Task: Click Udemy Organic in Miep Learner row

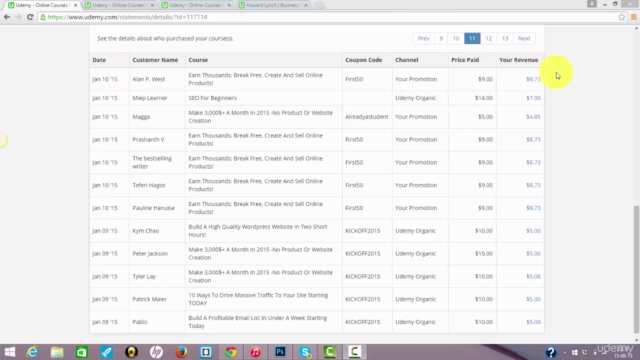Action: coord(416,98)
